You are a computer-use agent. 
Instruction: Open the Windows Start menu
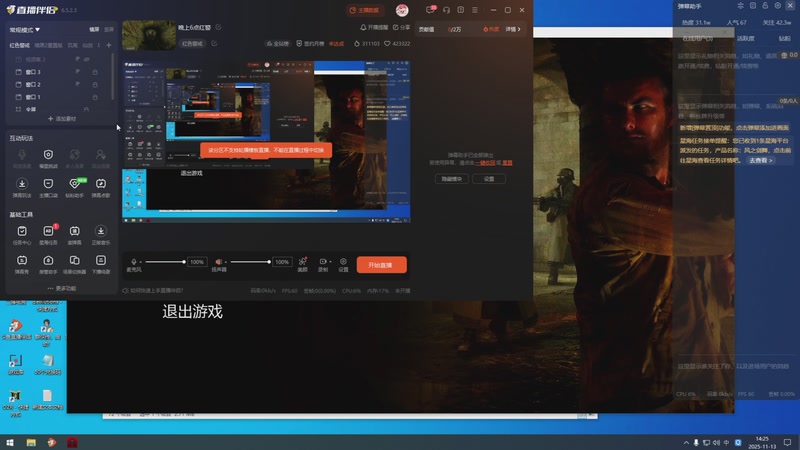tap(10, 442)
